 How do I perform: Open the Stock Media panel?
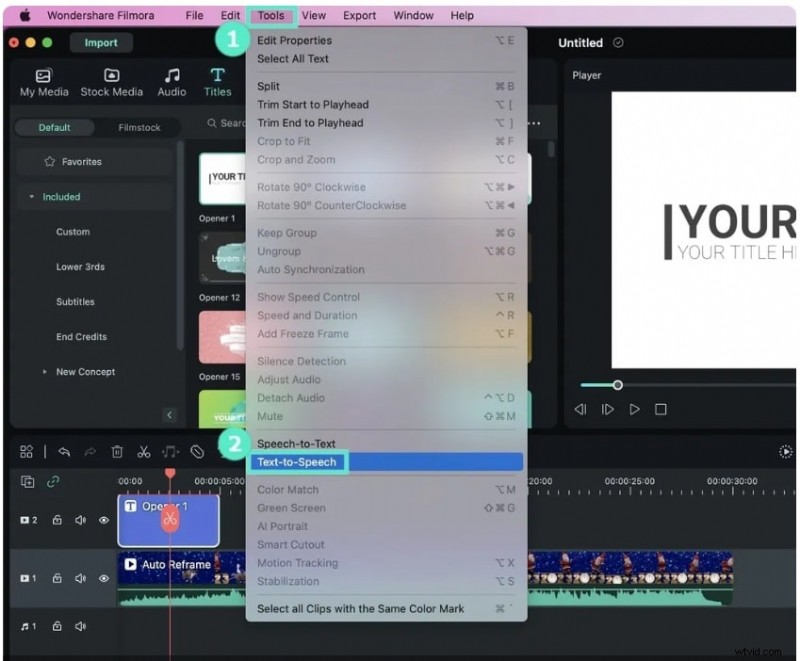tap(112, 81)
